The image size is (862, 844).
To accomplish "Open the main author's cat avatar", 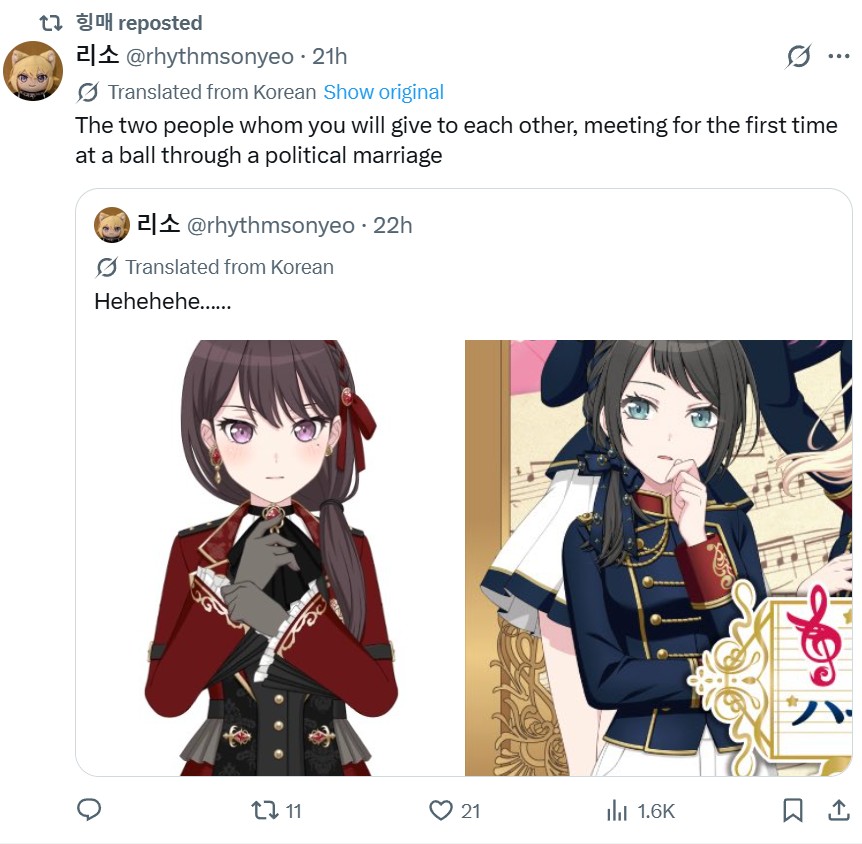I will click(x=33, y=71).
